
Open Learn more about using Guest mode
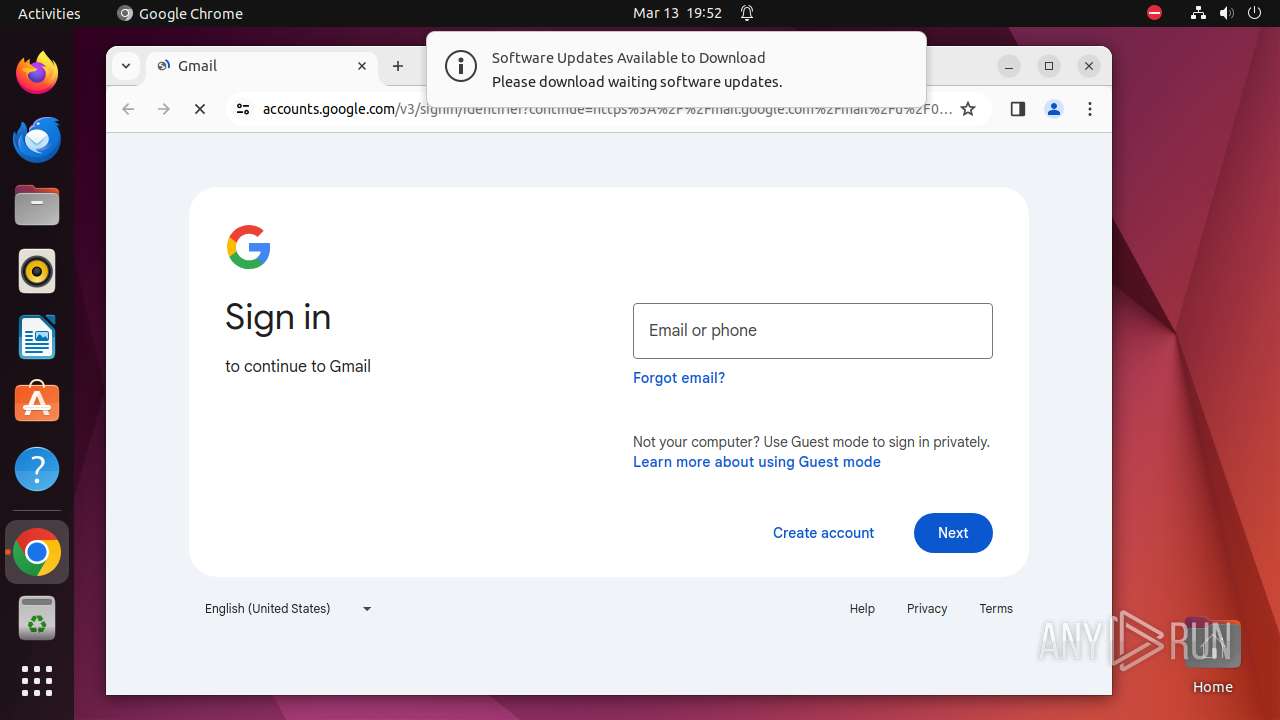[757, 462]
